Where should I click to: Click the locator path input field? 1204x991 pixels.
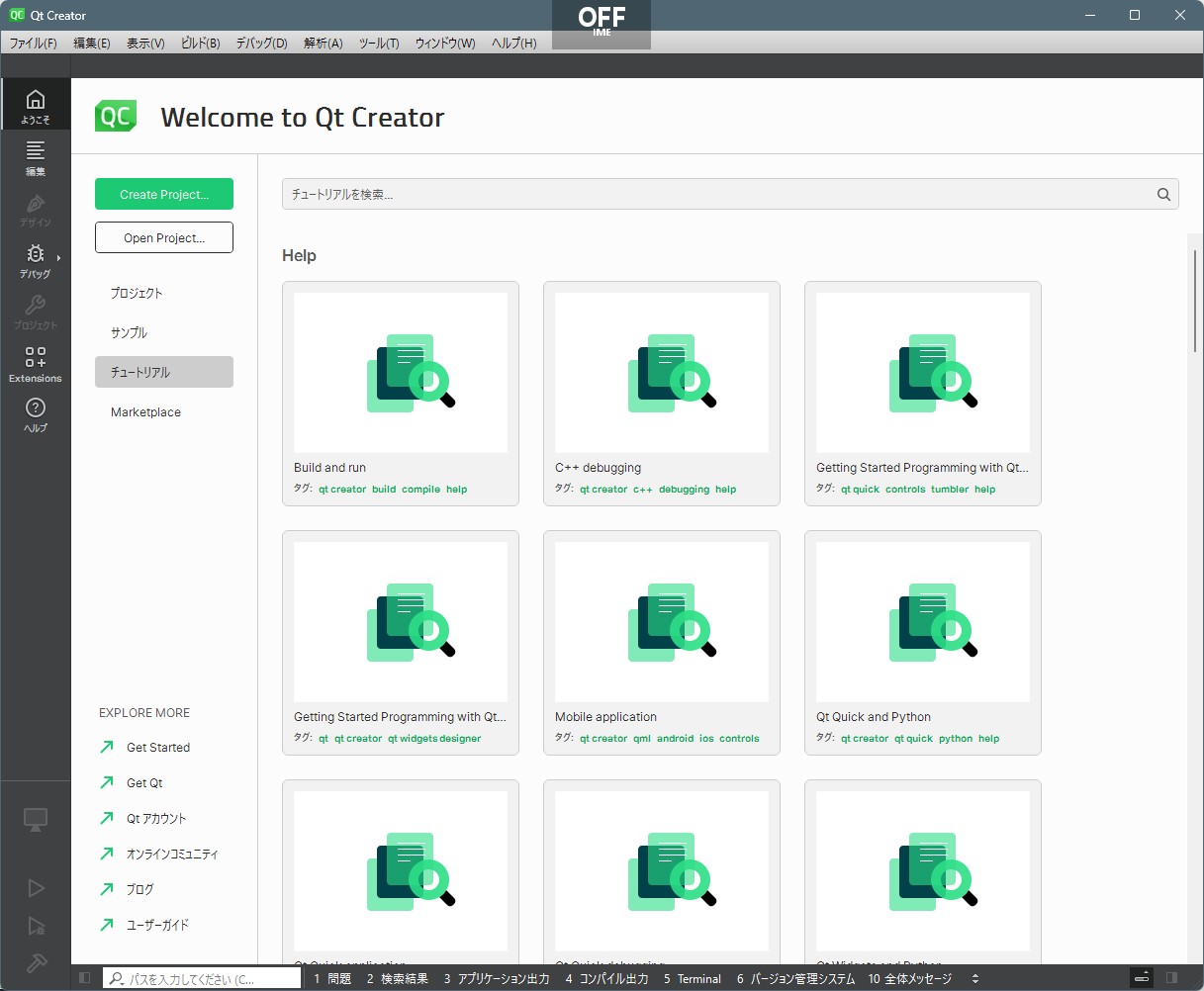202,979
